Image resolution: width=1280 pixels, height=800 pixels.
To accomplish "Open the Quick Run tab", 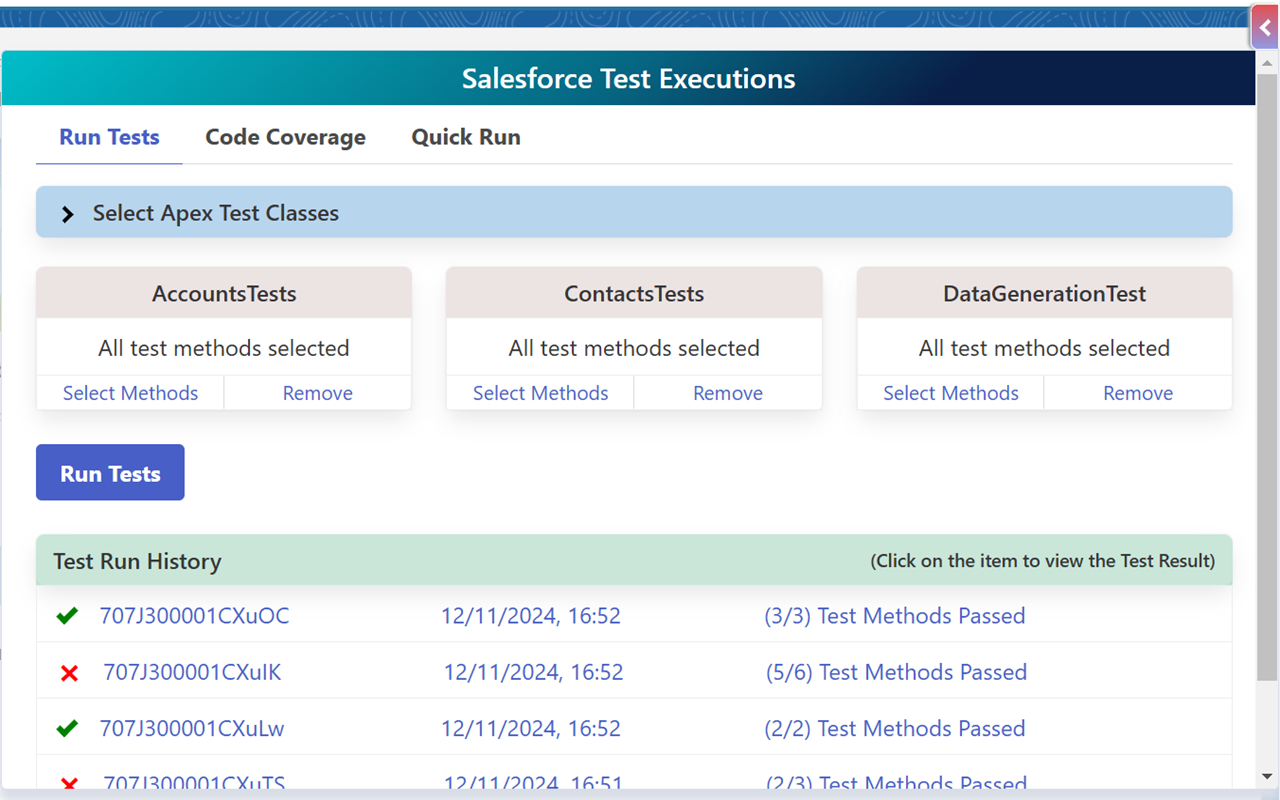I will point(465,137).
